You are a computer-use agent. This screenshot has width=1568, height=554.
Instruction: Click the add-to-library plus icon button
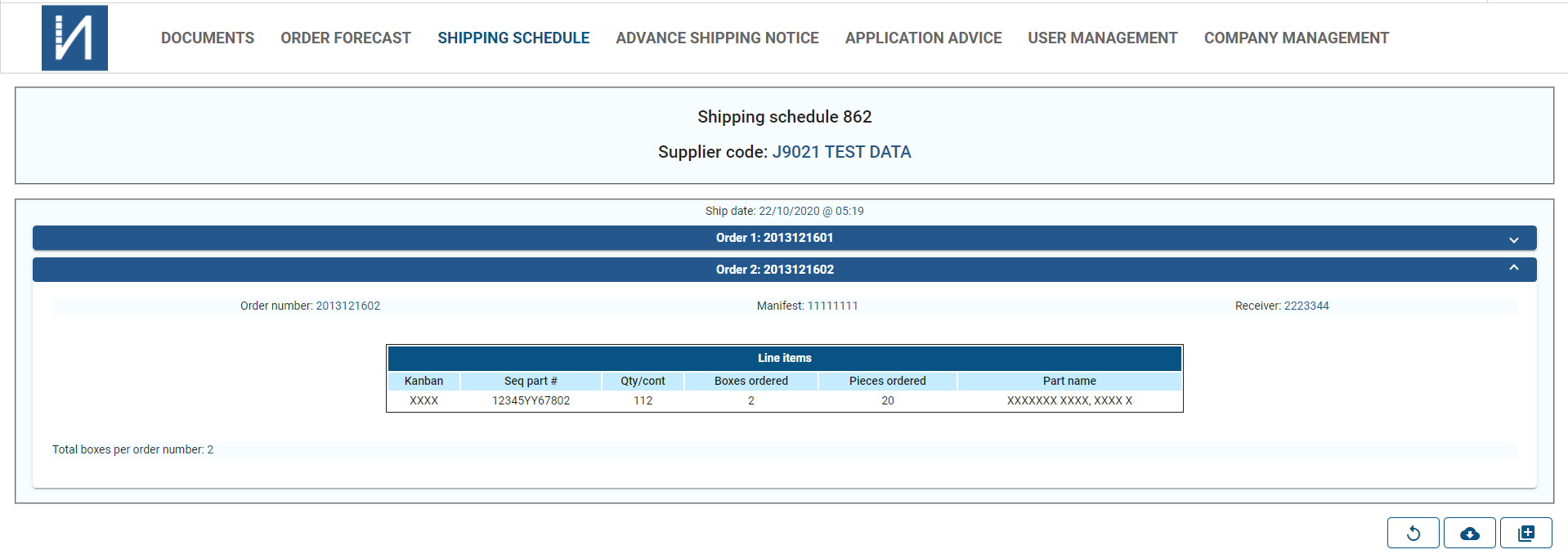click(1525, 534)
